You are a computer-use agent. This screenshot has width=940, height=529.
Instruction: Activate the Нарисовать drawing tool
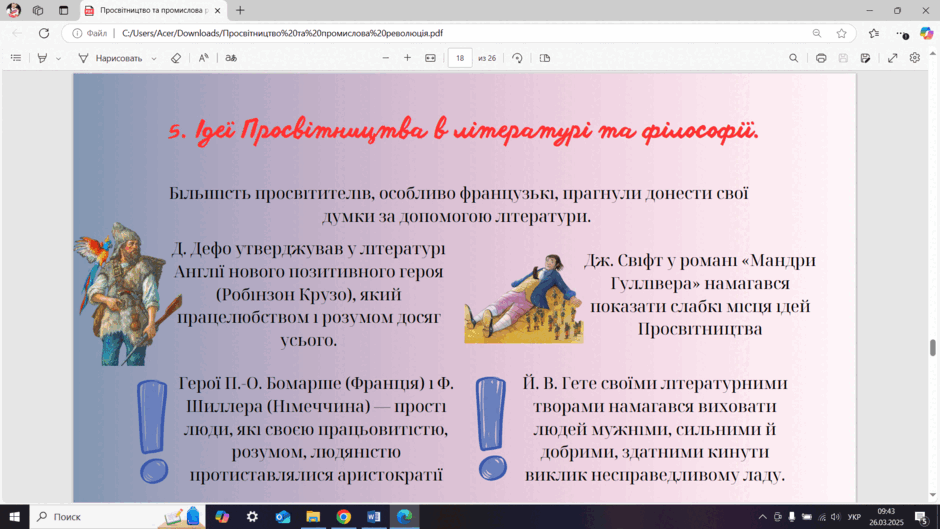pos(110,58)
